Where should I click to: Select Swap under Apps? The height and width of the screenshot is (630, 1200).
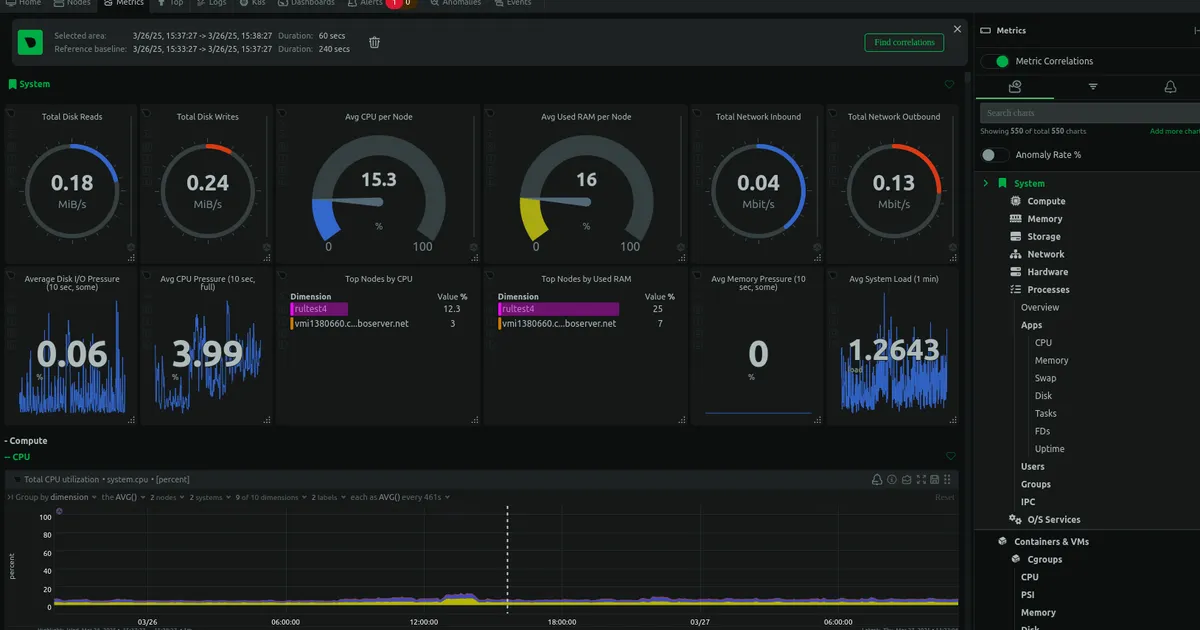[x=1045, y=378]
